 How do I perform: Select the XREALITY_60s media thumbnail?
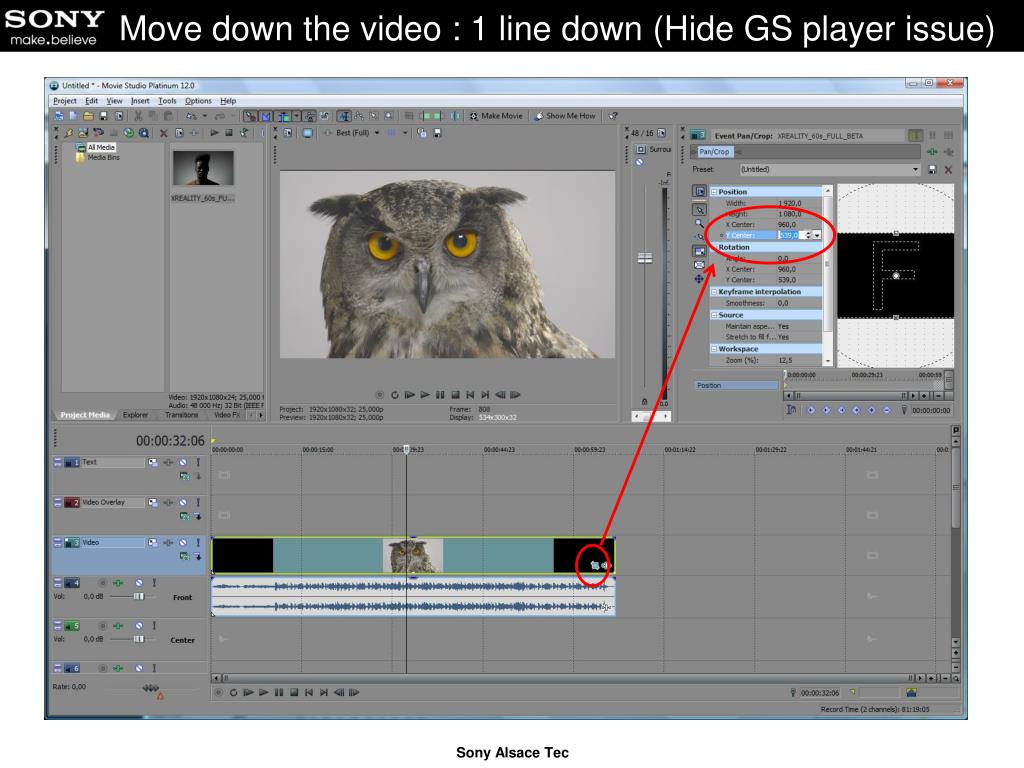203,168
